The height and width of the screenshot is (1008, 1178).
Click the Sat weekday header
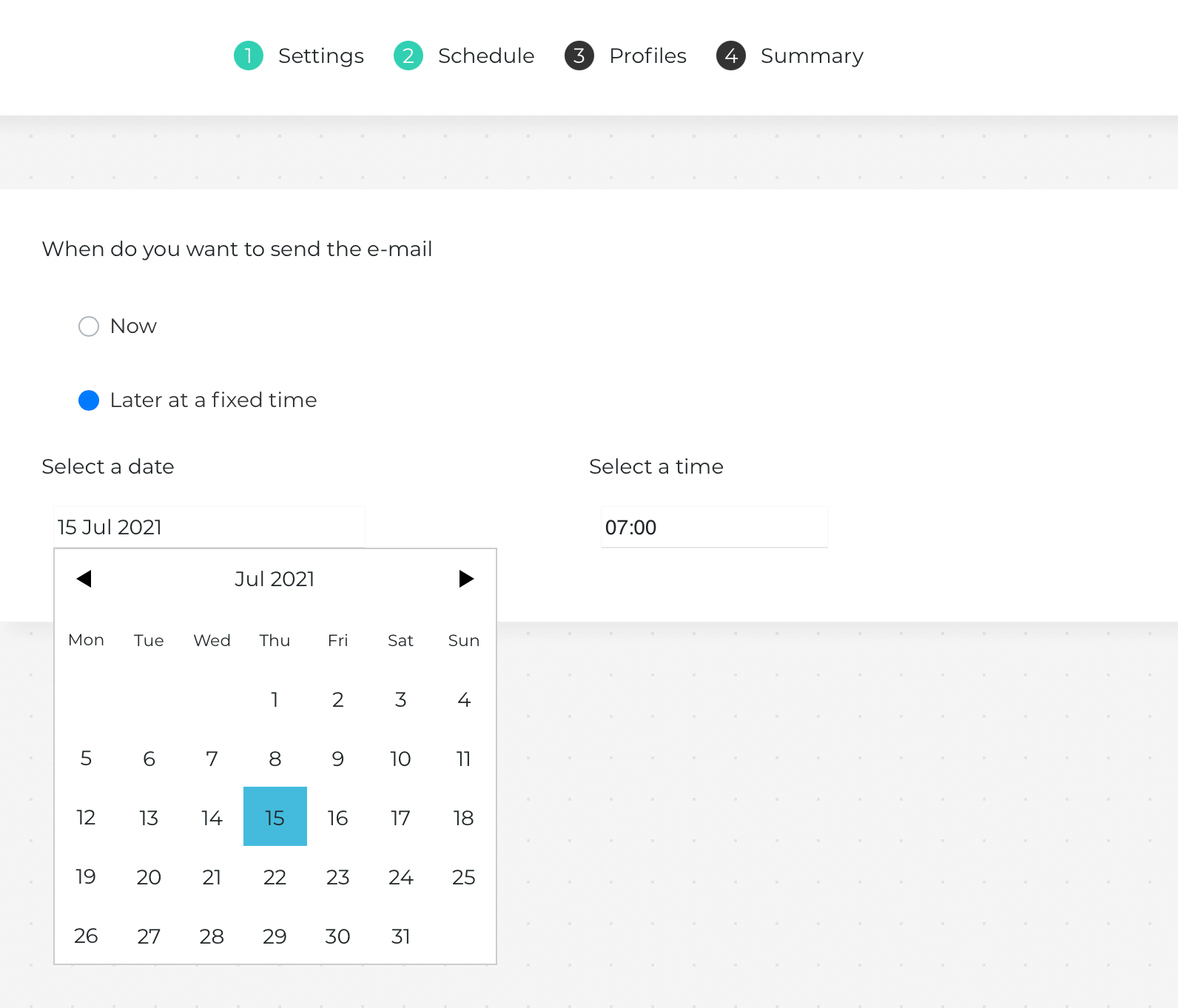point(400,640)
